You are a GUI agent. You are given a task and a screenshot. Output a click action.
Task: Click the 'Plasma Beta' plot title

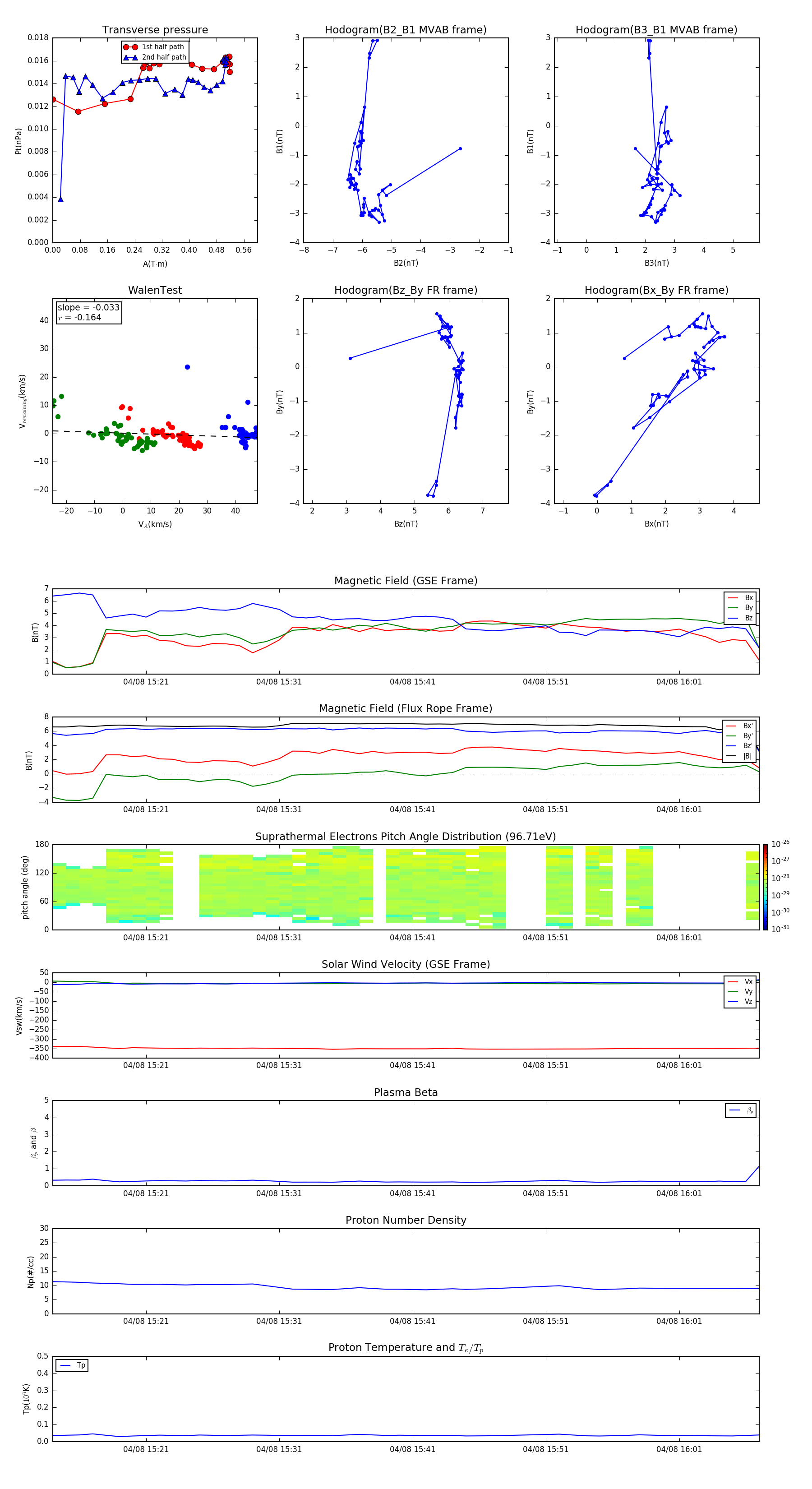tap(406, 1093)
